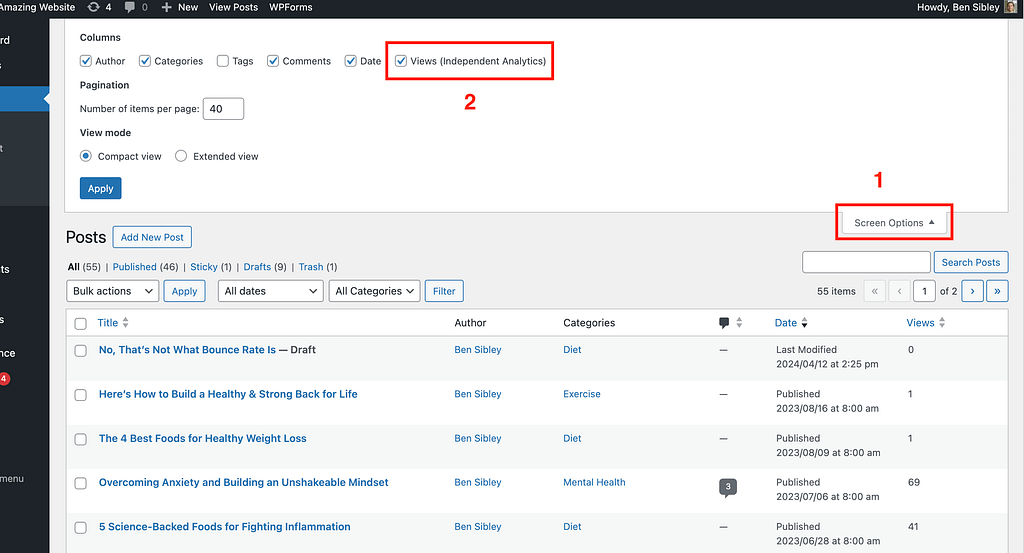Click Ben Sibley's avatar in admin bar
Image resolution: width=1024 pixels, height=553 pixels.
point(1010,7)
